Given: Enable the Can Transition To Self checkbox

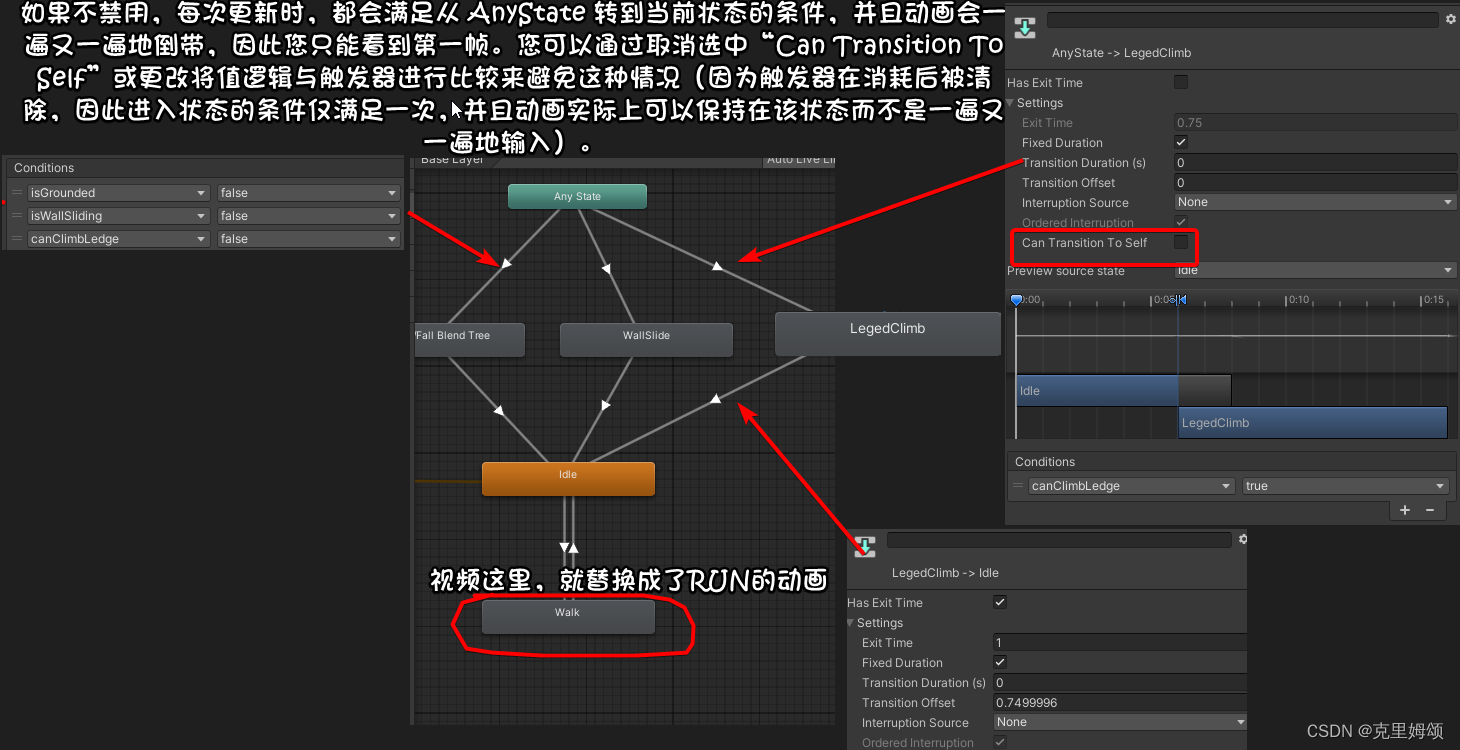Looking at the screenshot, I should tap(1181, 242).
